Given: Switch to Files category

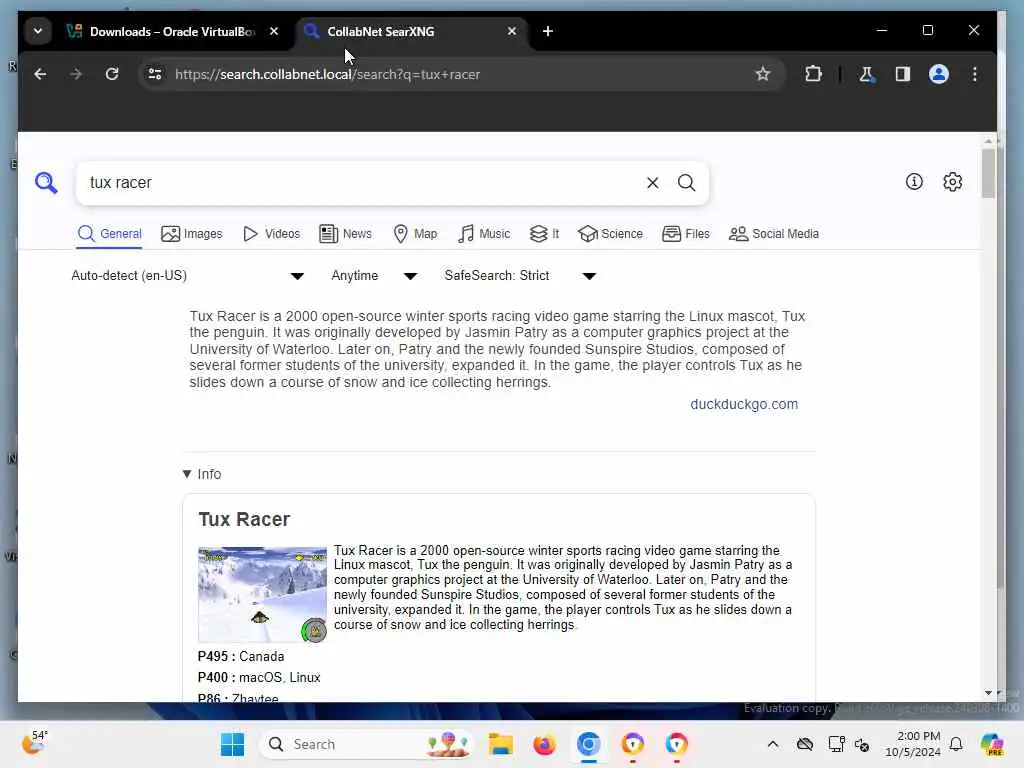Looking at the screenshot, I should pyautogui.click(x=685, y=234).
